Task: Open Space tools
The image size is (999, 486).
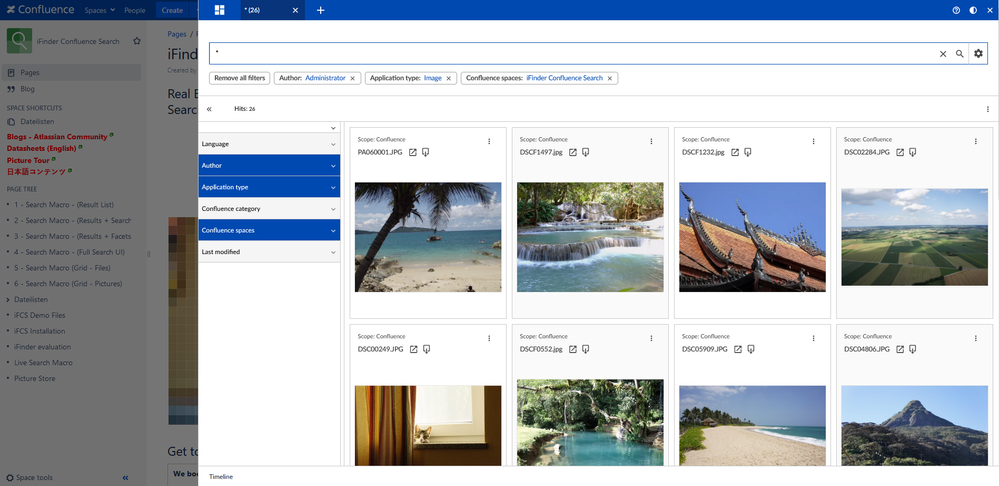Action: [29, 478]
